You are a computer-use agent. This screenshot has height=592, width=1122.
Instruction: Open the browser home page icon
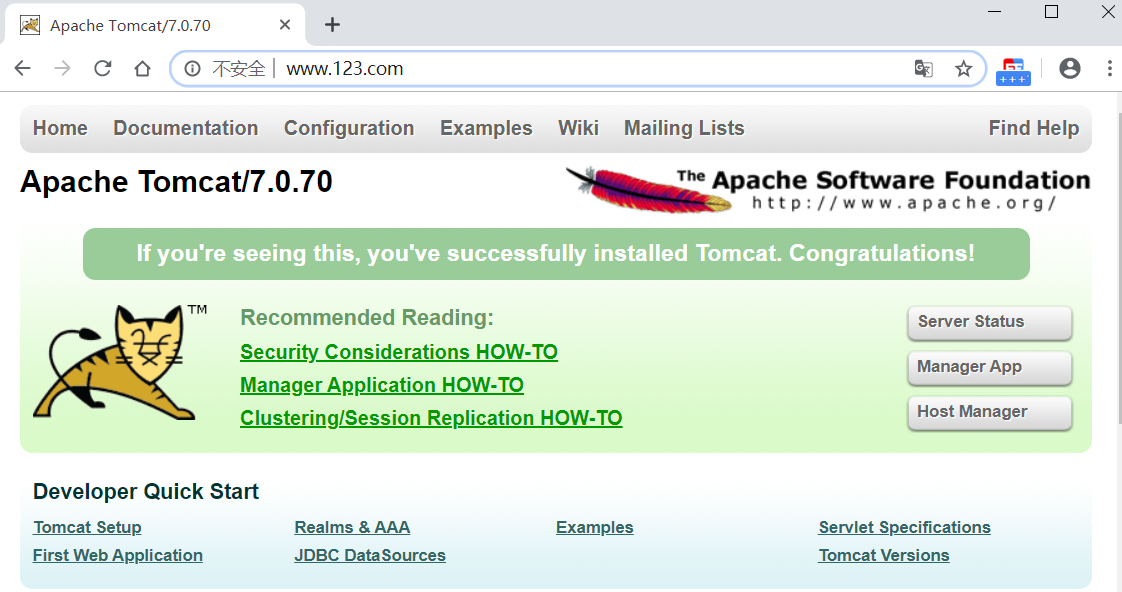[142, 68]
